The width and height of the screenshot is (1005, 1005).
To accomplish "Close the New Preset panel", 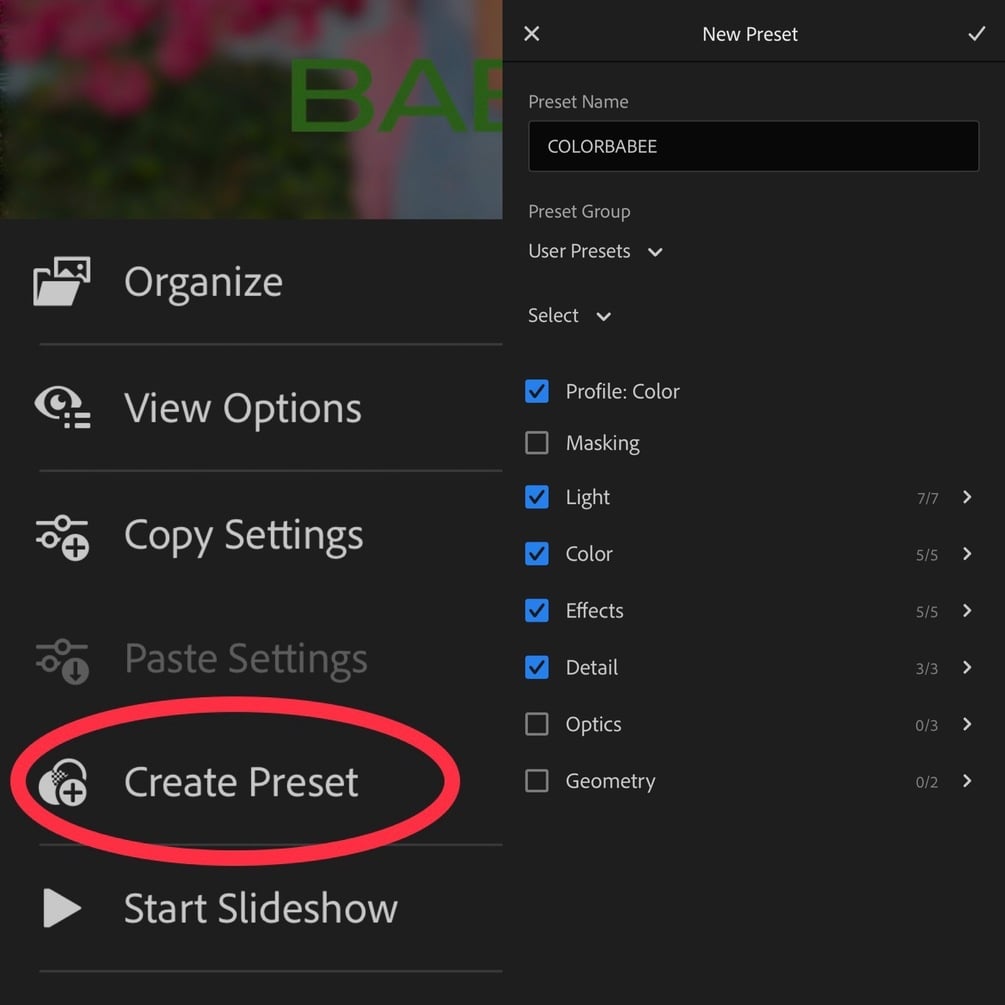I will click(x=532, y=34).
